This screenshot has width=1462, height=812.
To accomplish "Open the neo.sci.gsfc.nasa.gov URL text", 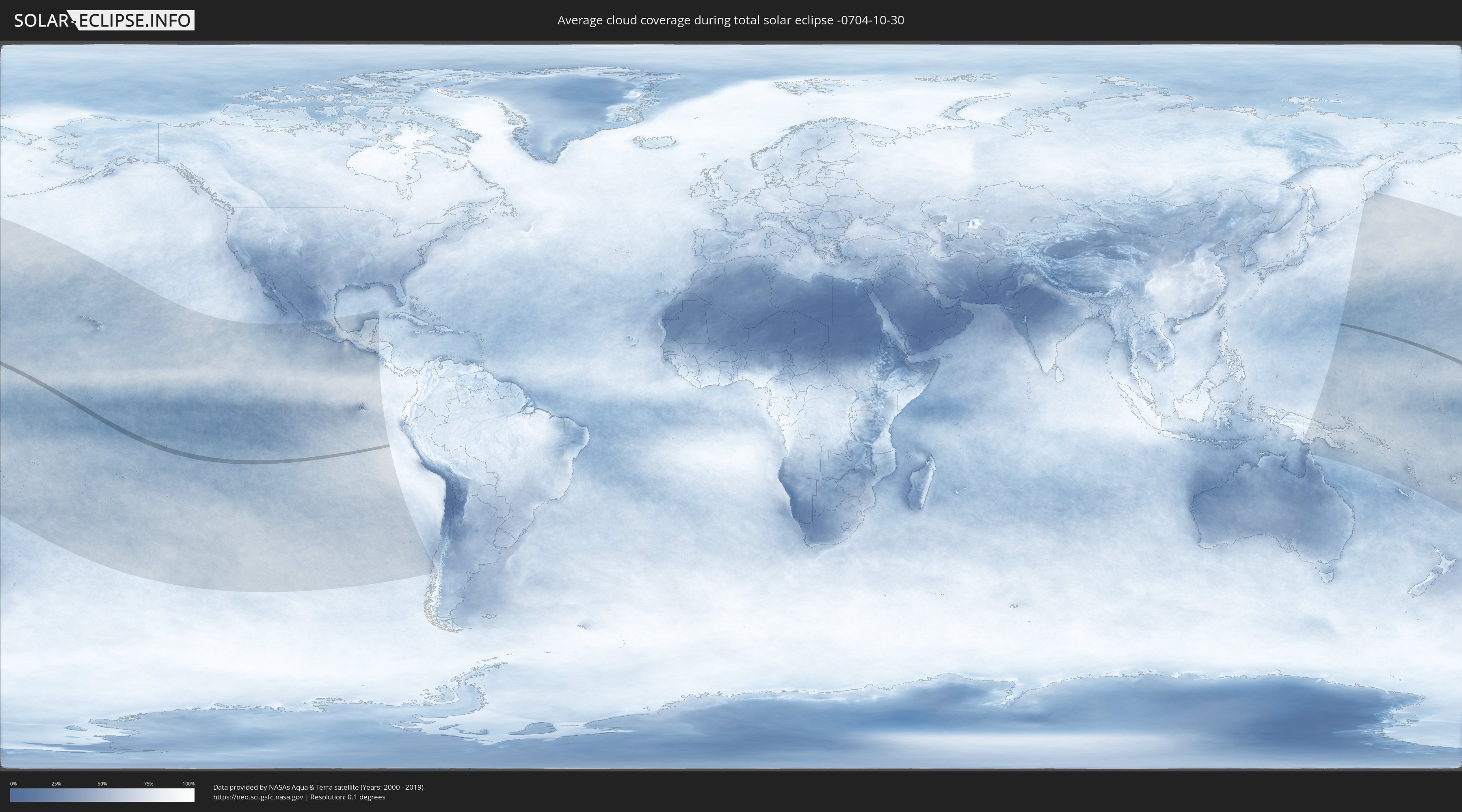I will 257,797.
